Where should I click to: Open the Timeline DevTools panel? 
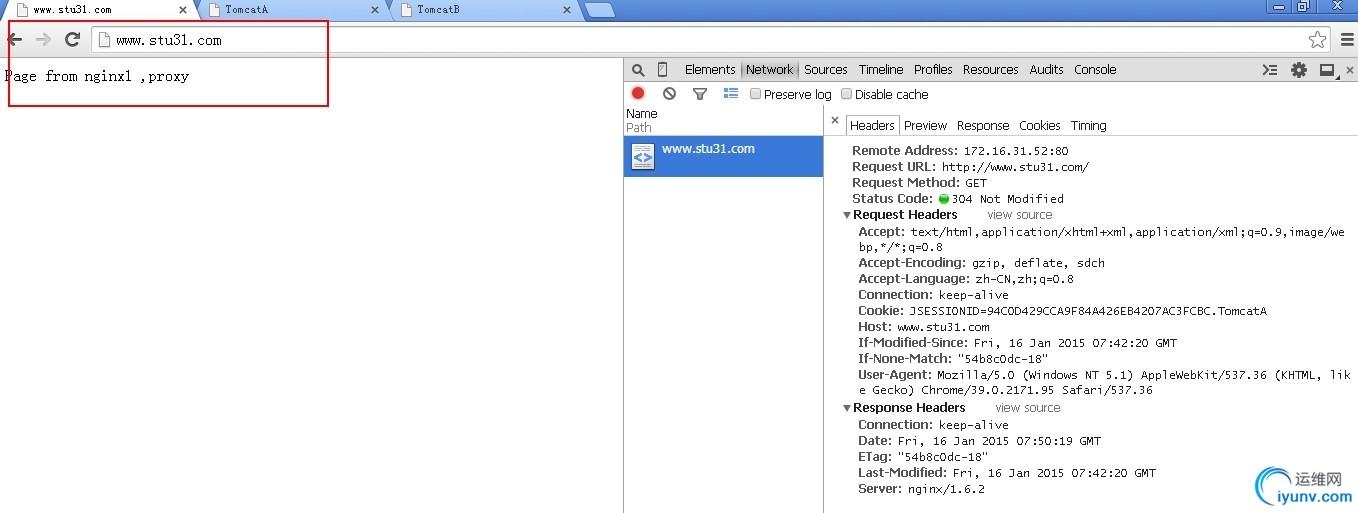(881, 70)
